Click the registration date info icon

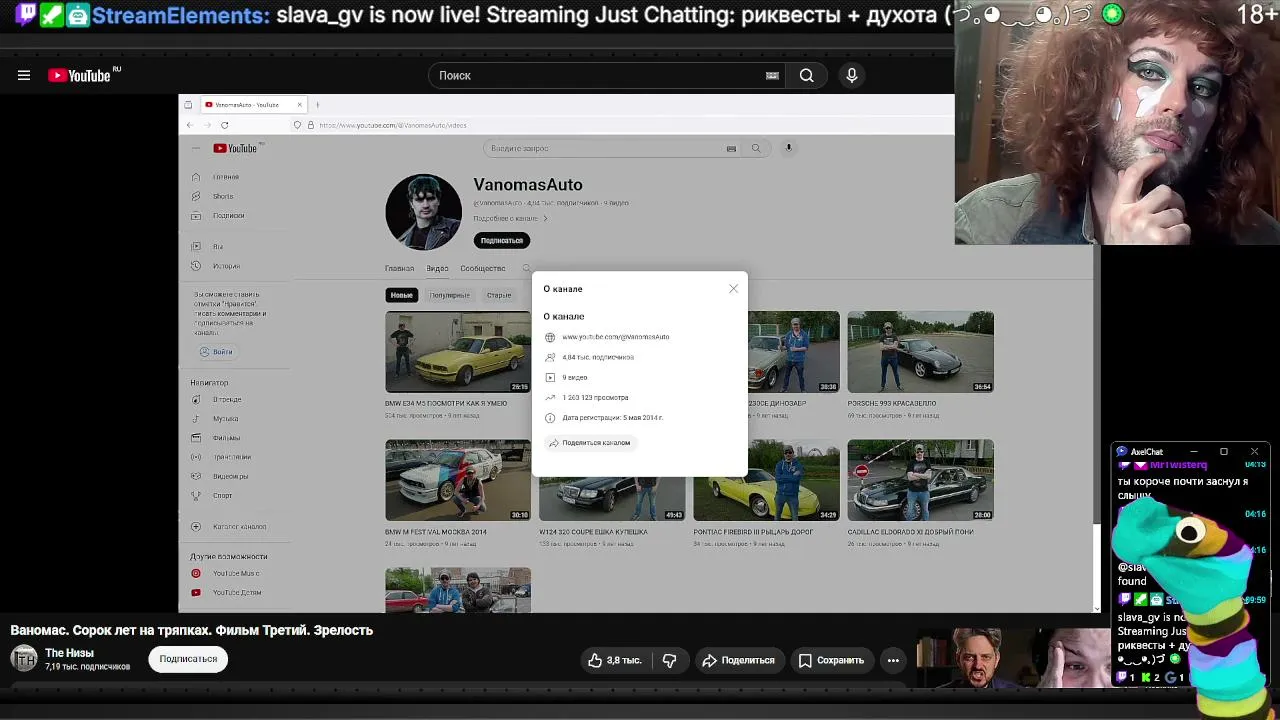550,418
